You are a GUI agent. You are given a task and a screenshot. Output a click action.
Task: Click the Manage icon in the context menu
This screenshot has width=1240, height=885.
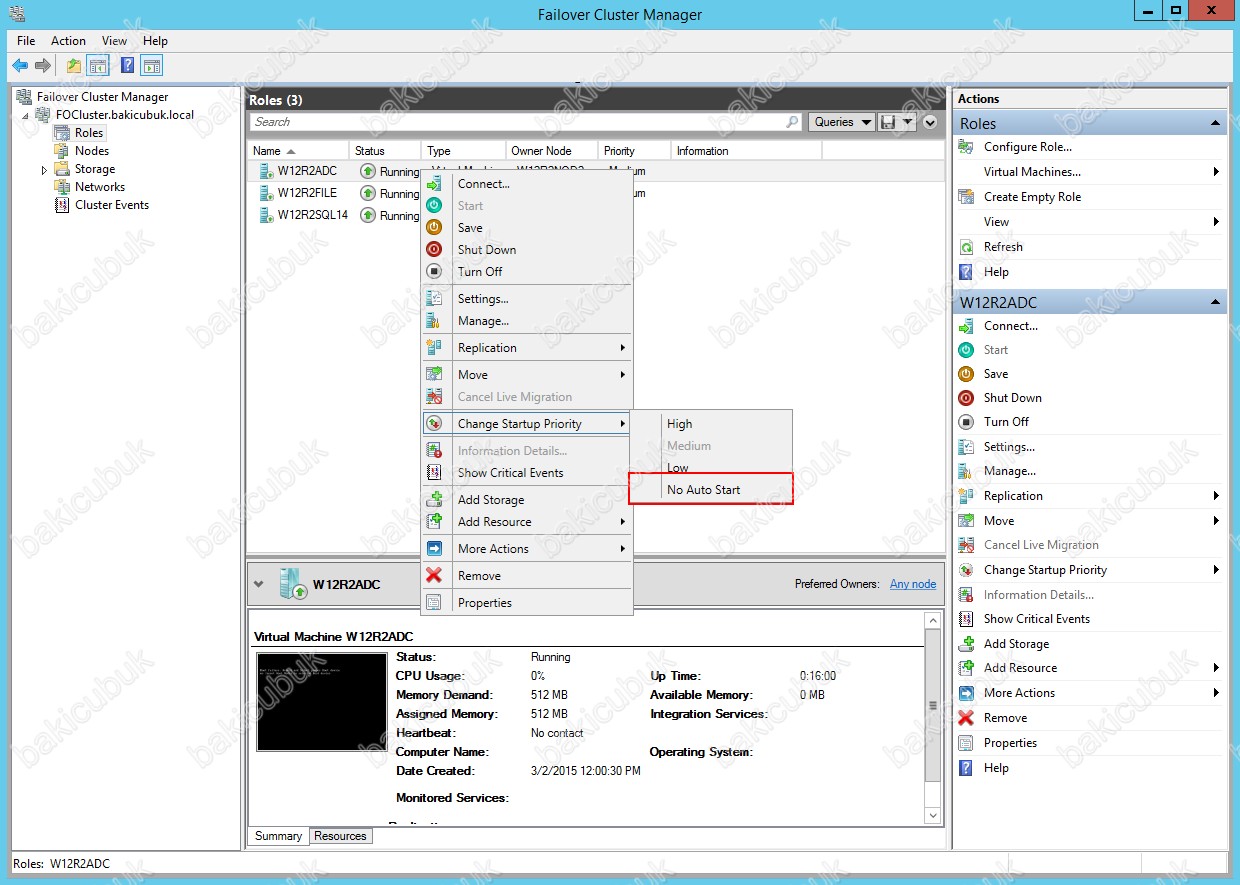point(434,321)
